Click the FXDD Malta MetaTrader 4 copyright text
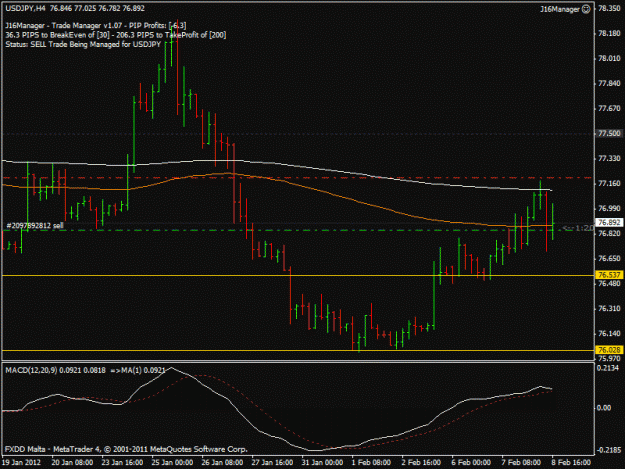Screen dimensions: 625x469 (x=126, y=449)
